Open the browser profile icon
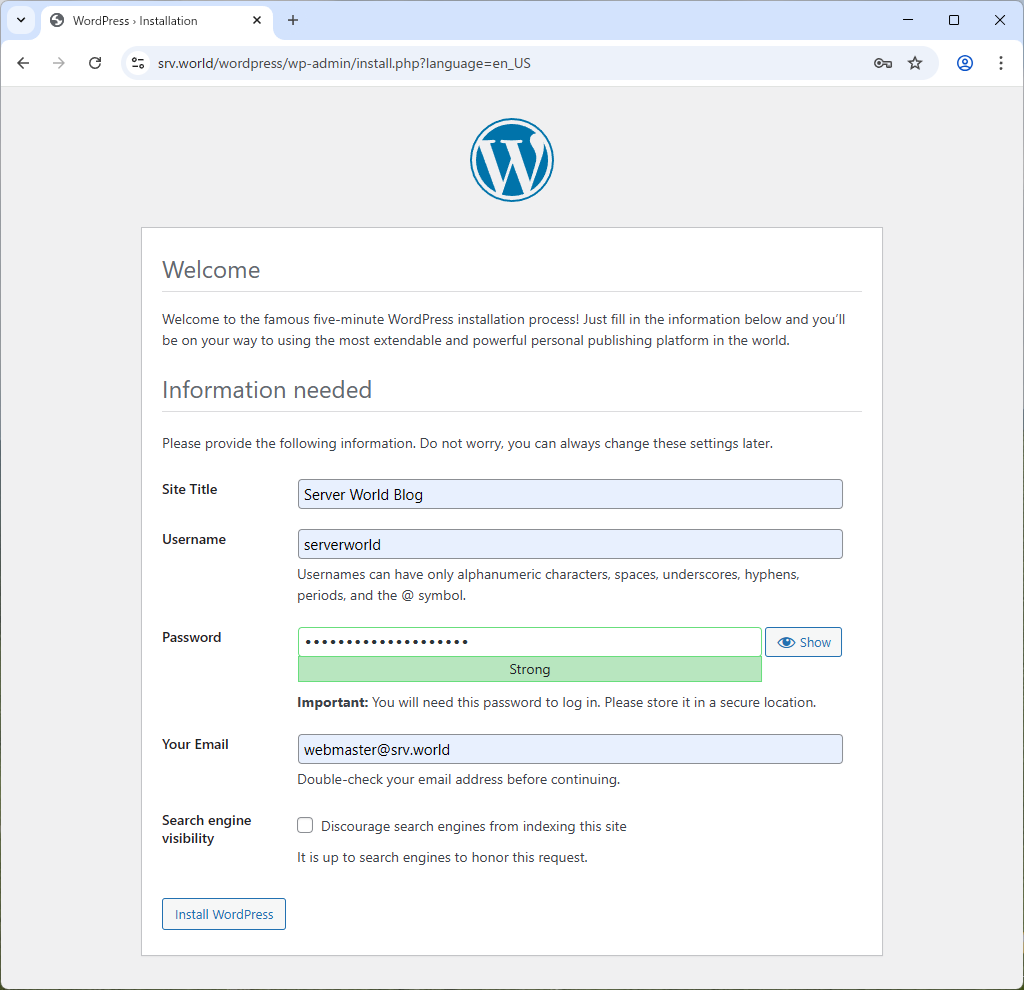 pos(964,62)
